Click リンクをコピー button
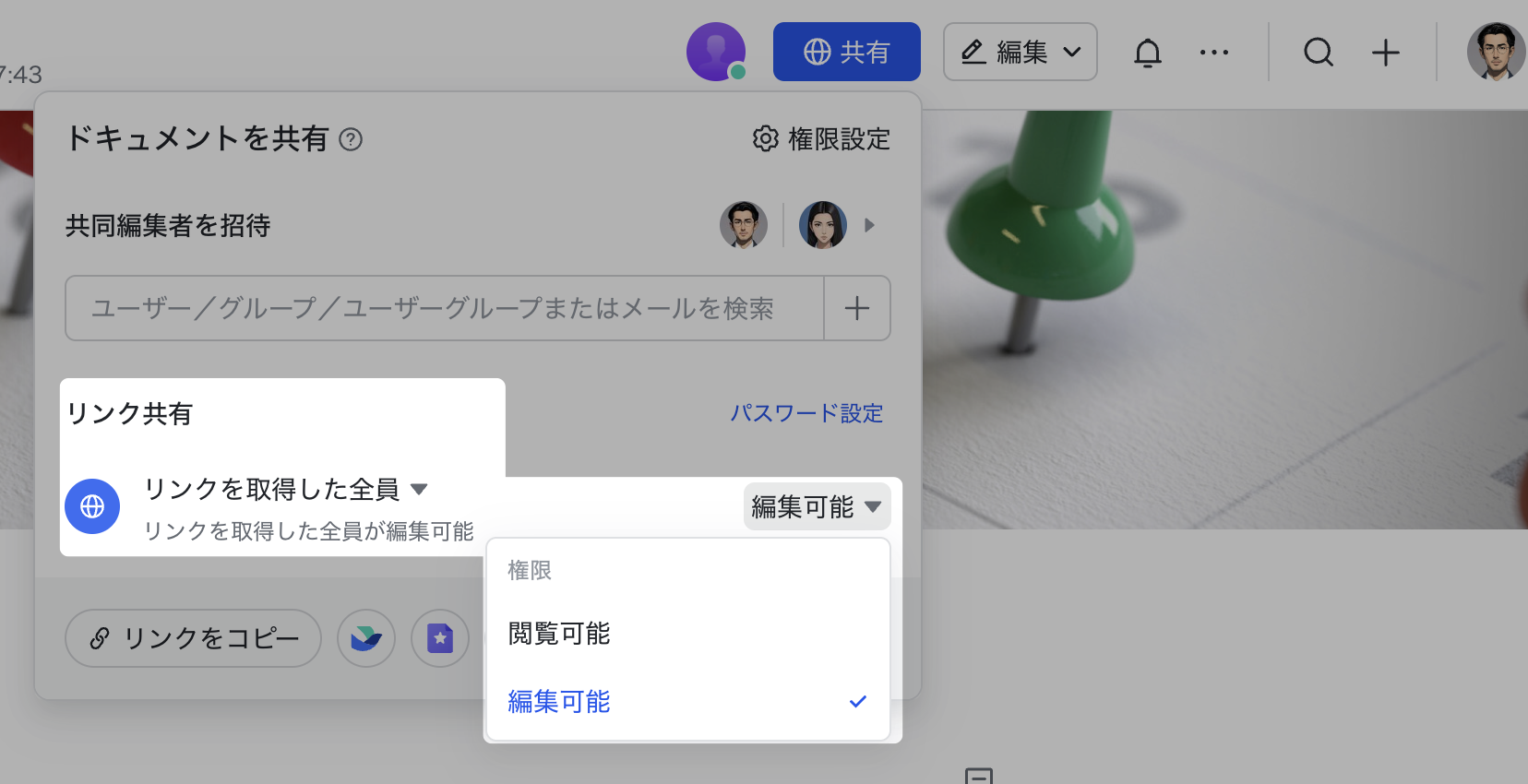Screen dimensions: 1528x784 point(193,638)
